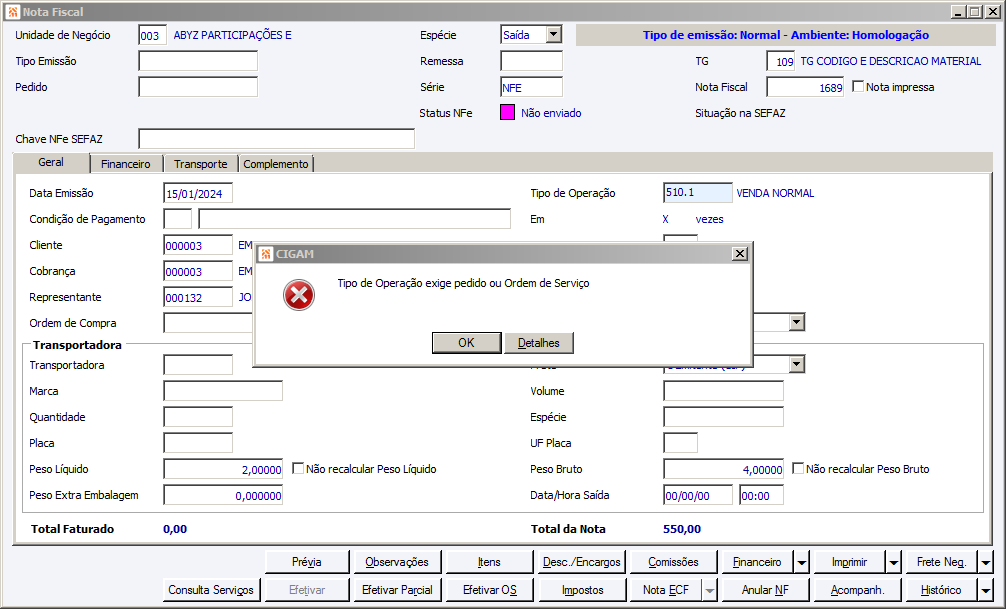Open Comissões
1006x609 pixels.
pyautogui.click(x=673, y=562)
